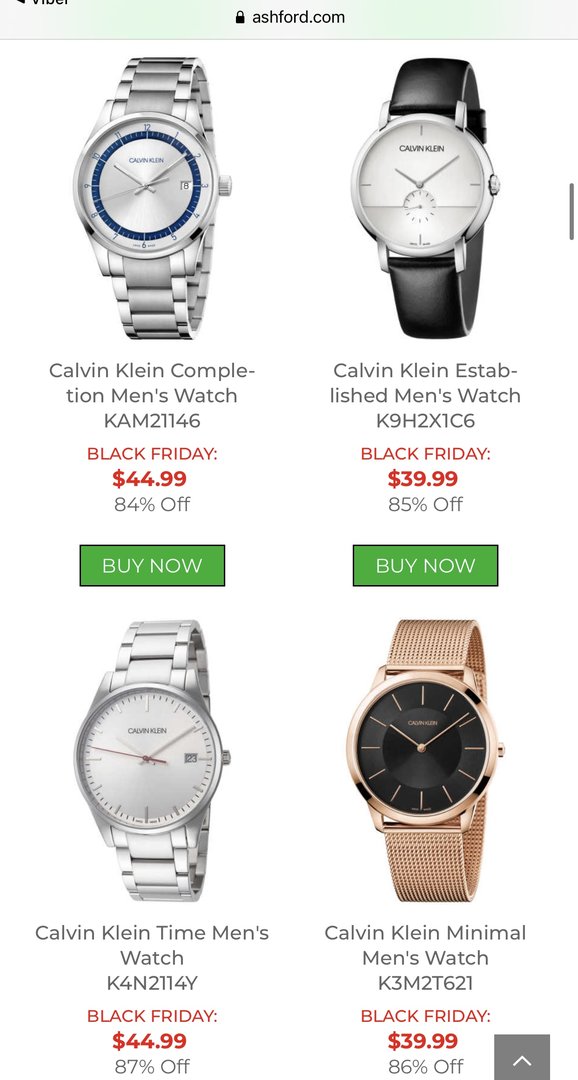Open Calvin Klein Minimal Men's Watch K3M2T621 link
Screen dimensions: 578x1080
425,957
